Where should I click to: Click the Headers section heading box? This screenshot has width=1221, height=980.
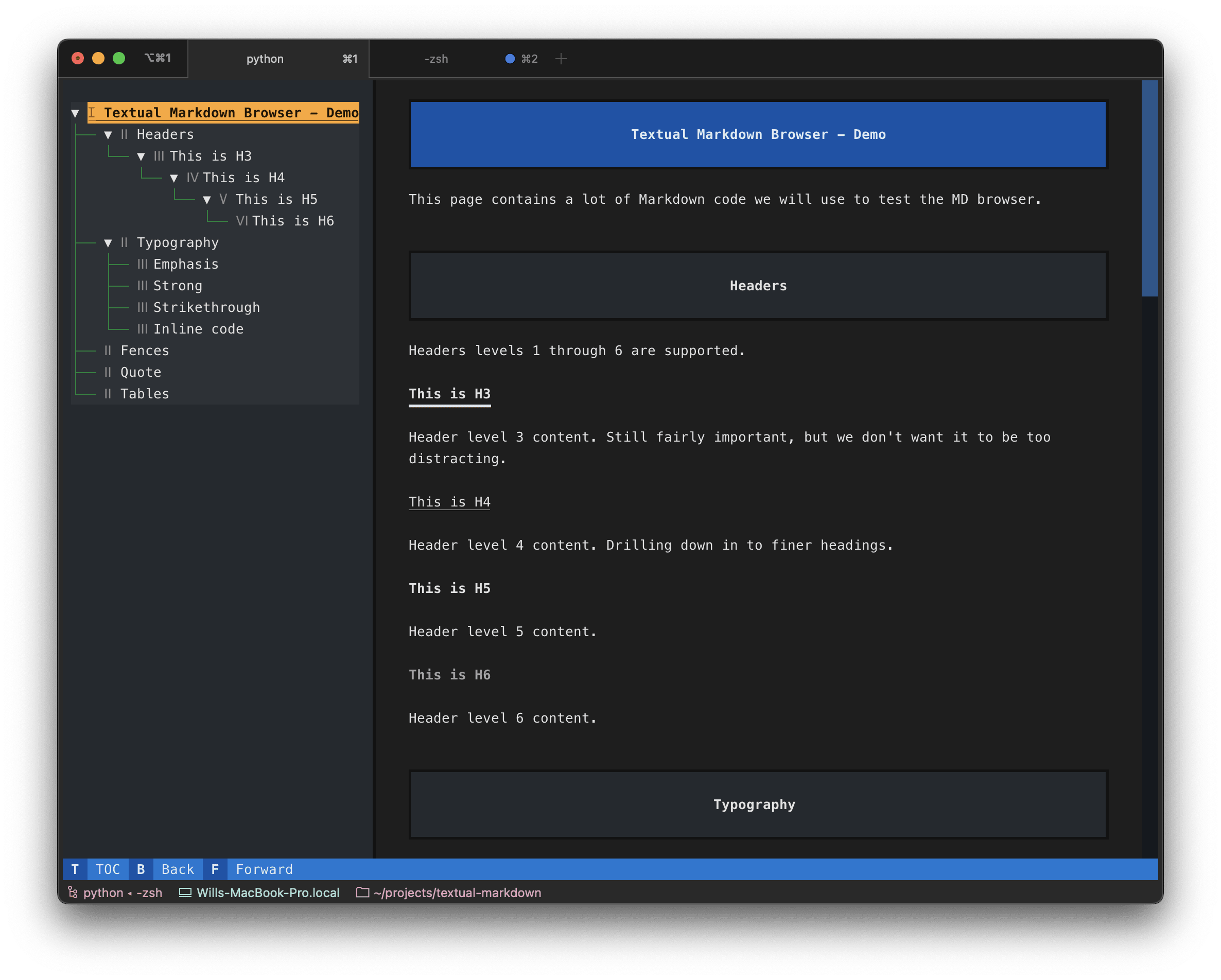[758, 286]
